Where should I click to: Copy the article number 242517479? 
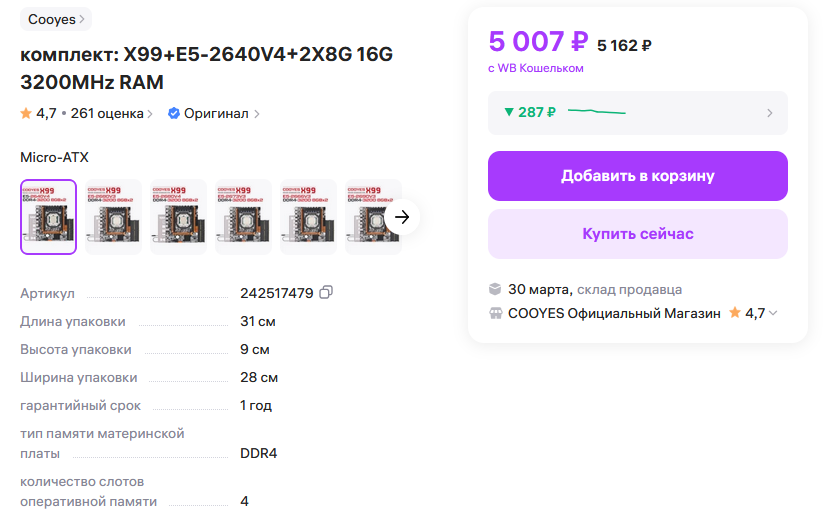coord(325,293)
